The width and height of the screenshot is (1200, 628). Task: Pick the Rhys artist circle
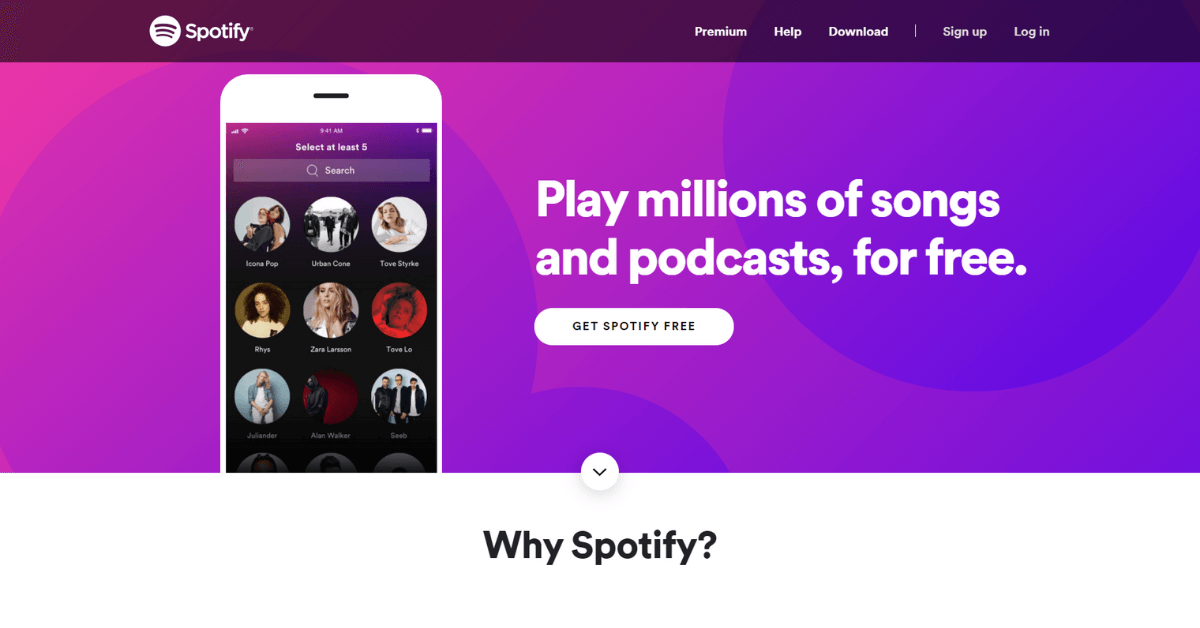click(x=262, y=310)
